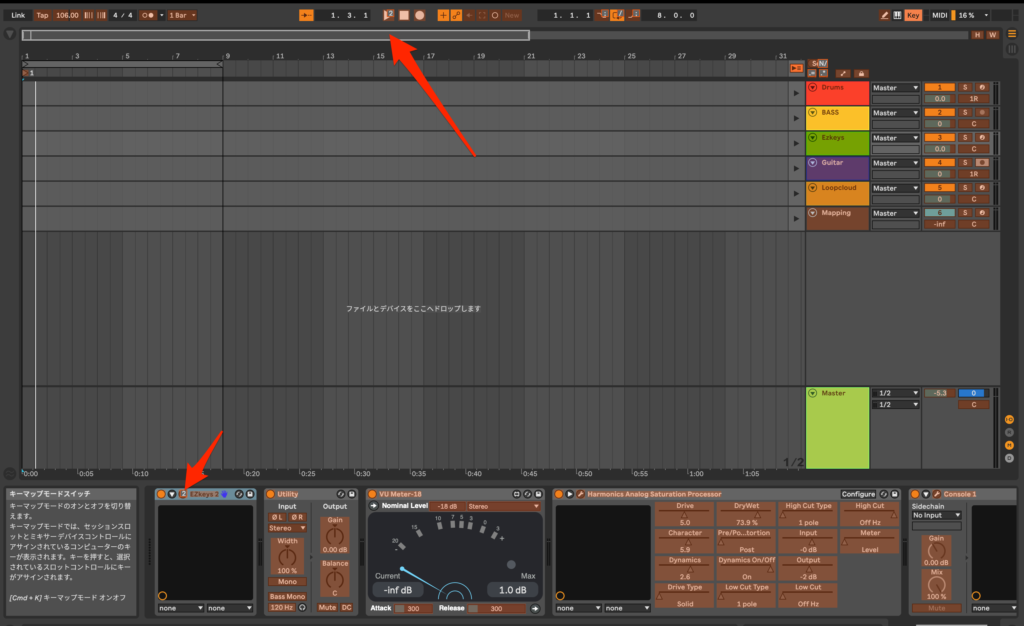Click the 106.00 tempo field

67,15
